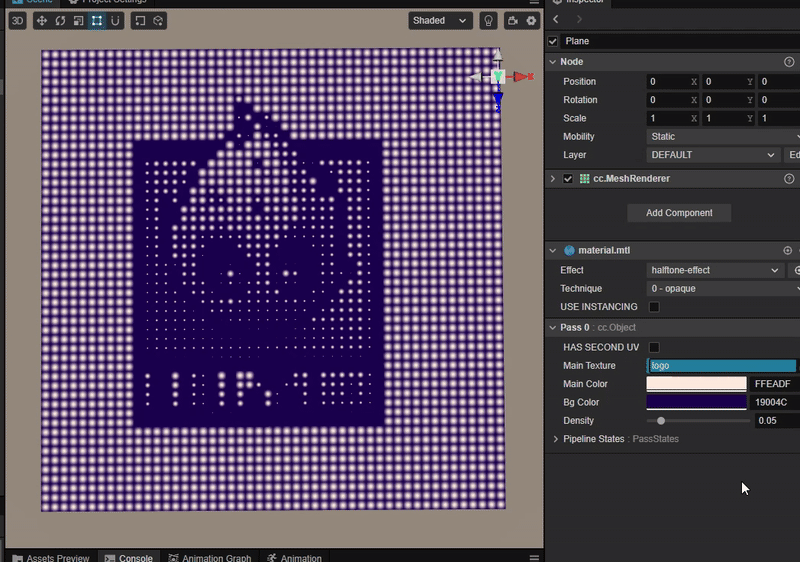This screenshot has height=562, width=800.
Task: Open the scene camera settings icon
Action: 513,21
